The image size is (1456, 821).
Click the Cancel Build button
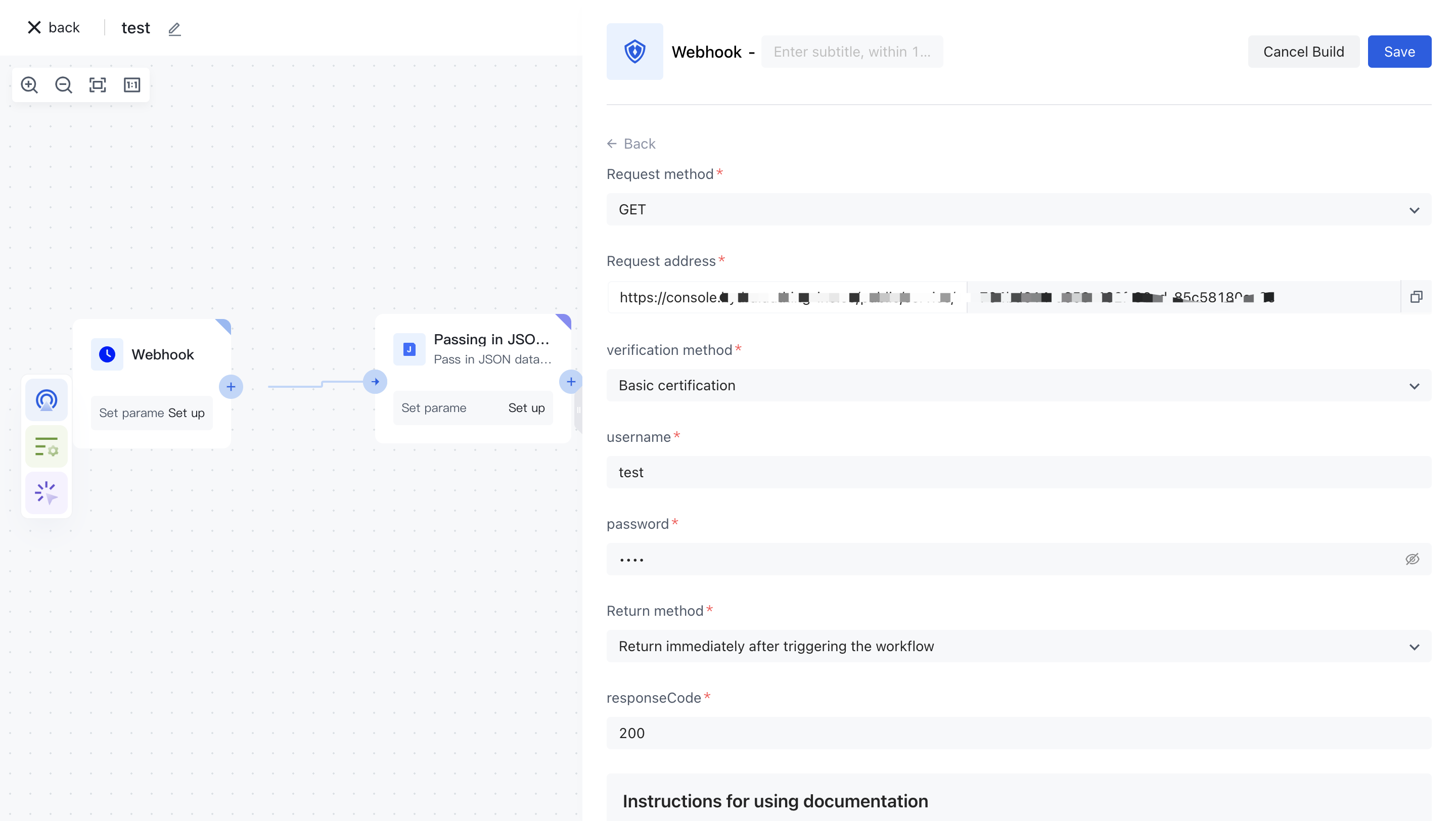point(1303,52)
